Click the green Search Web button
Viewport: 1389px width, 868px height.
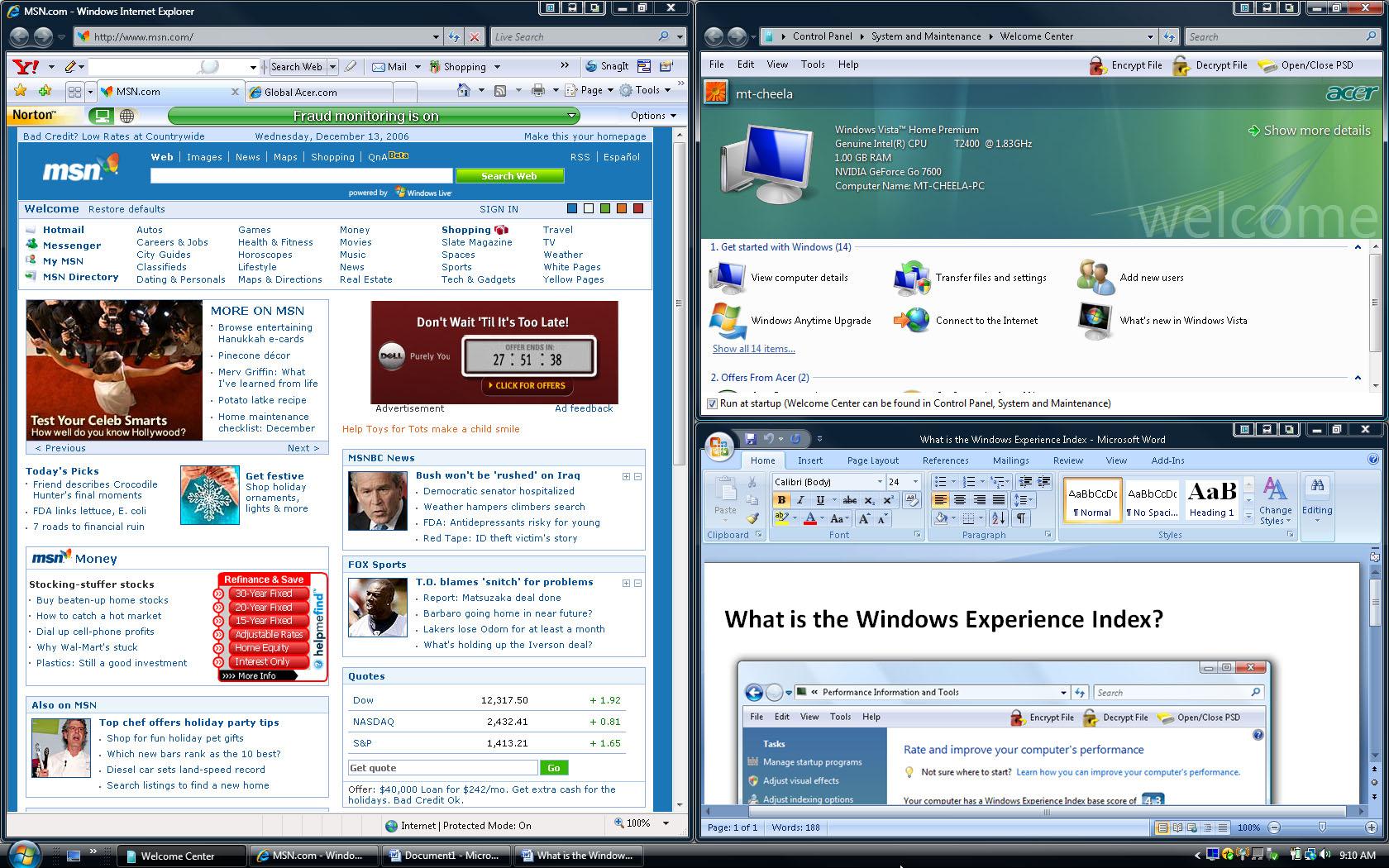[509, 175]
